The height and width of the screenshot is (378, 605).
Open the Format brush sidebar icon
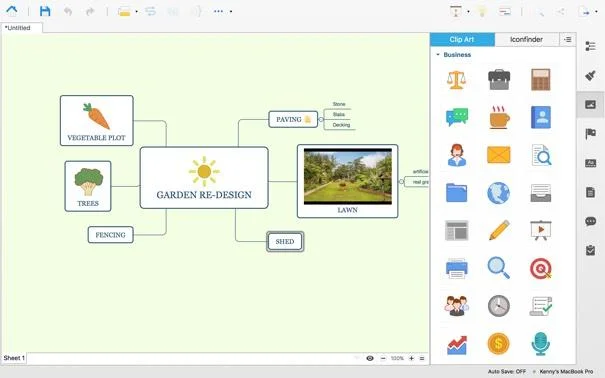(x=590, y=75)
